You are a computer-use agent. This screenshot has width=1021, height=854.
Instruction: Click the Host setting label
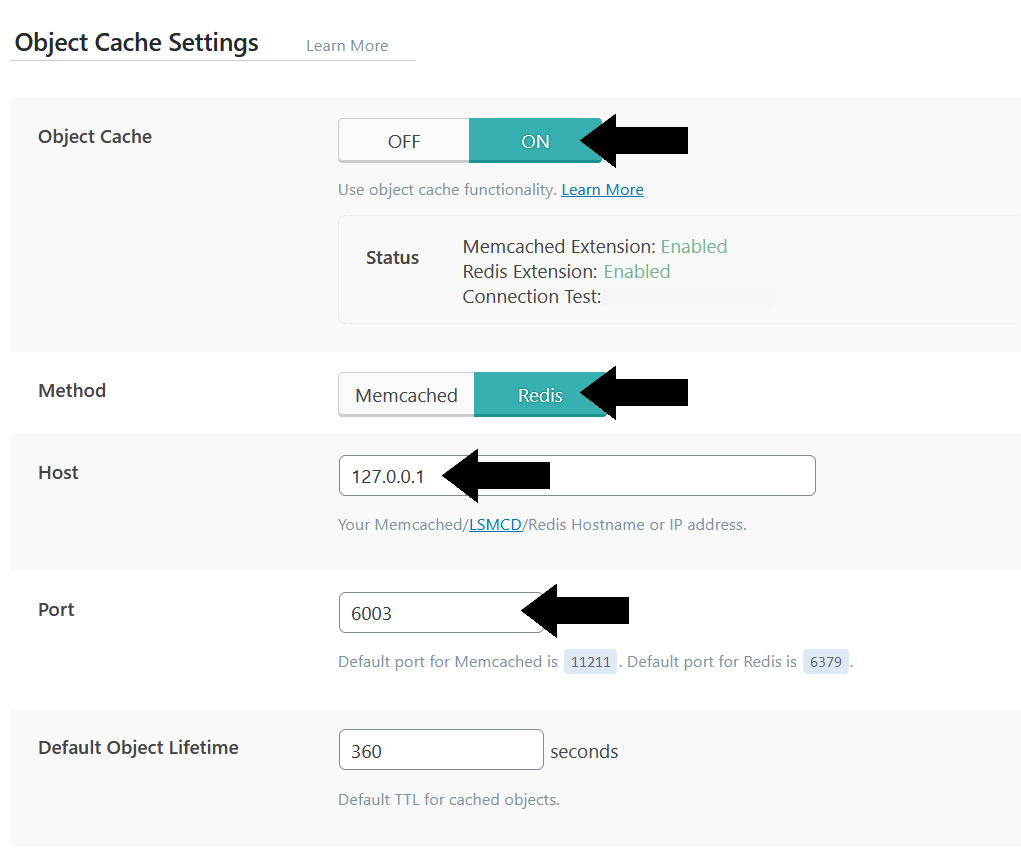tap(58, 473)
